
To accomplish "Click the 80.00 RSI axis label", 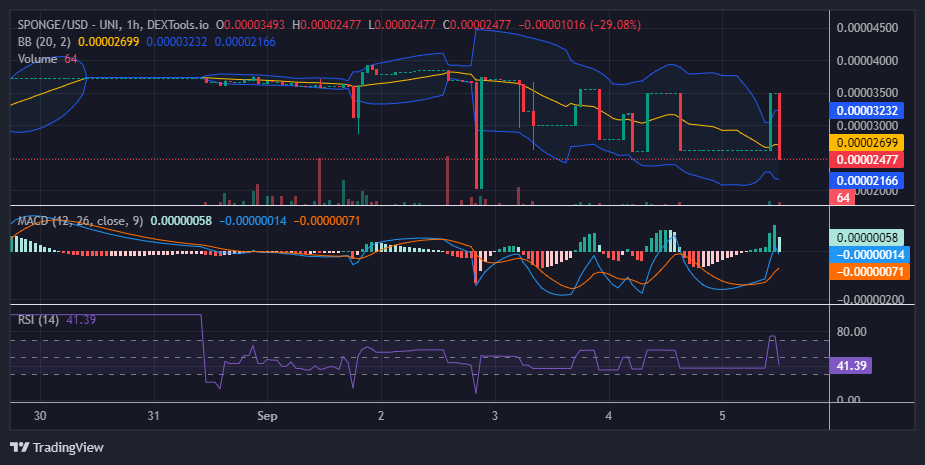I will click(851, 332).
